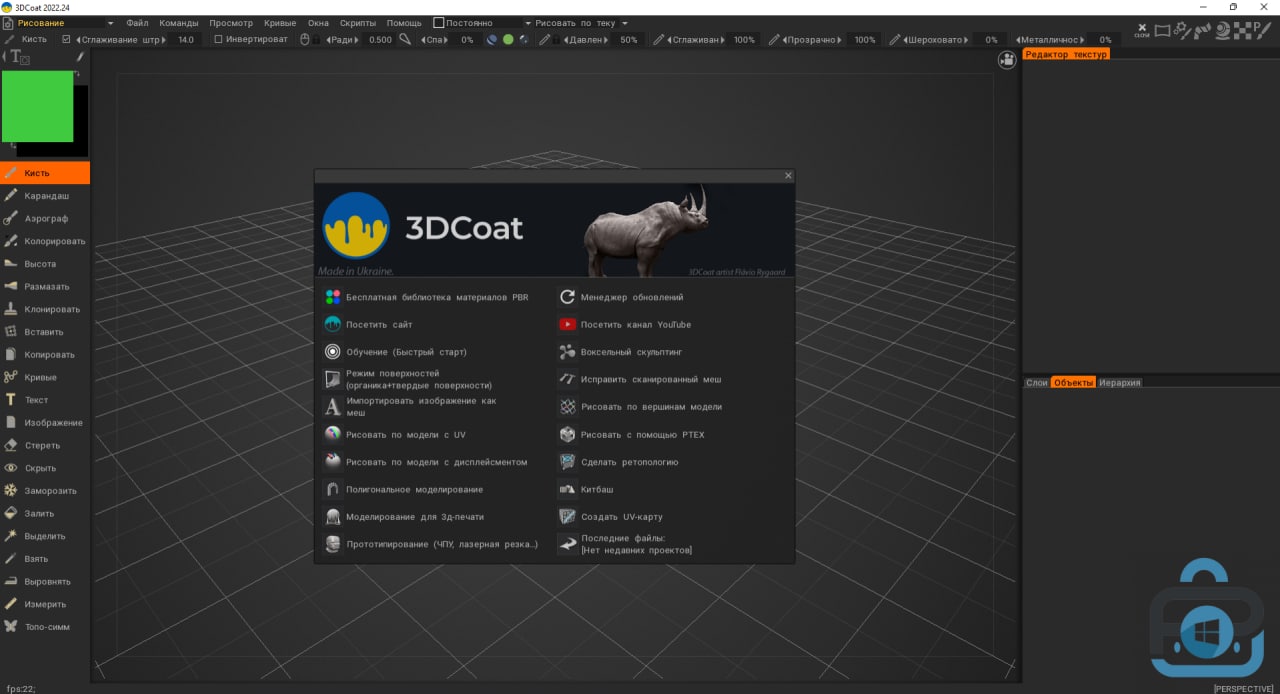Viewport: 1280px width, 694px height.
Task: Select the Выровнять tool
Action: (x=45, y=581)
